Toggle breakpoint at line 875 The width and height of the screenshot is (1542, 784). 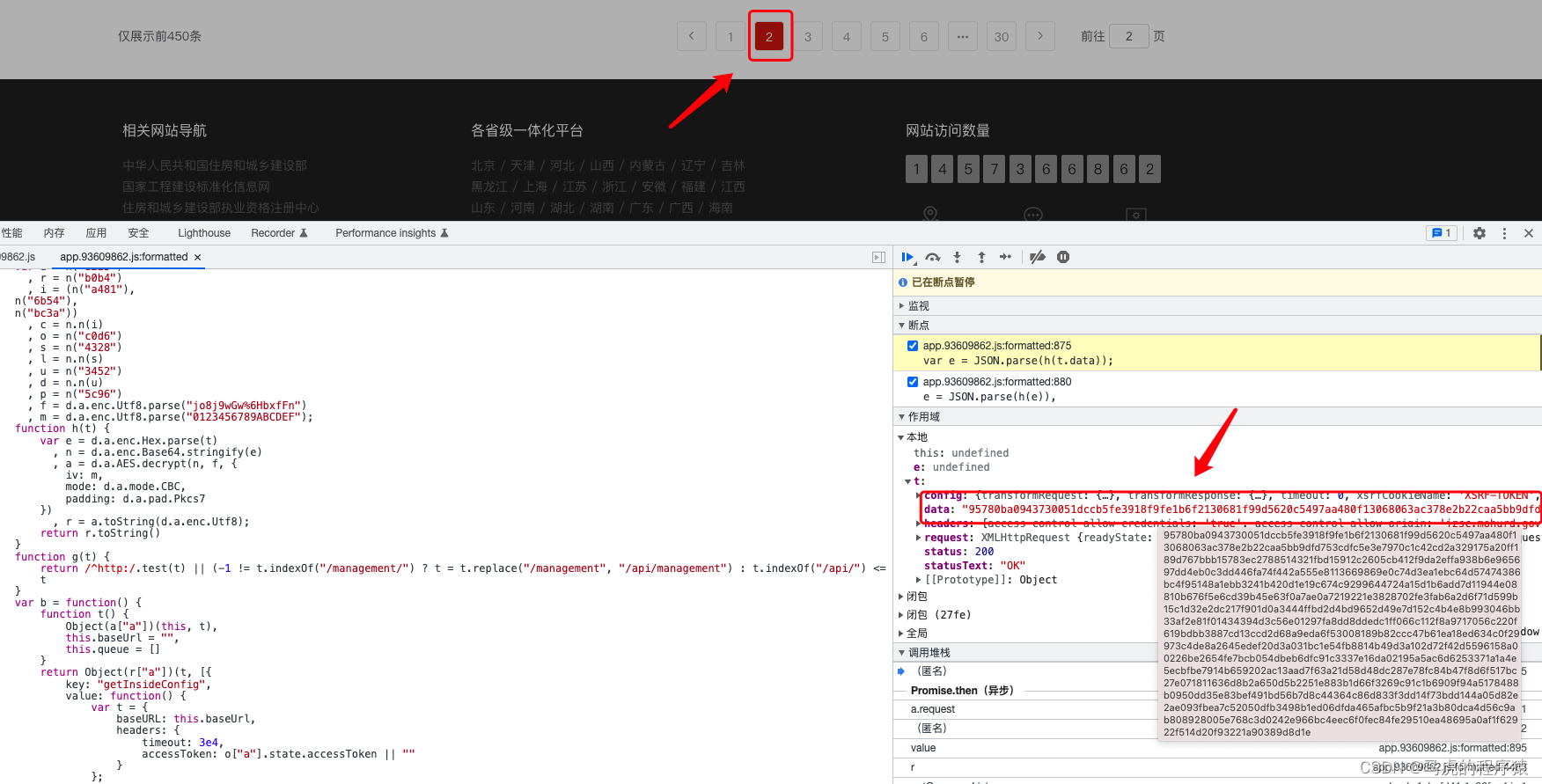[913, 346]
